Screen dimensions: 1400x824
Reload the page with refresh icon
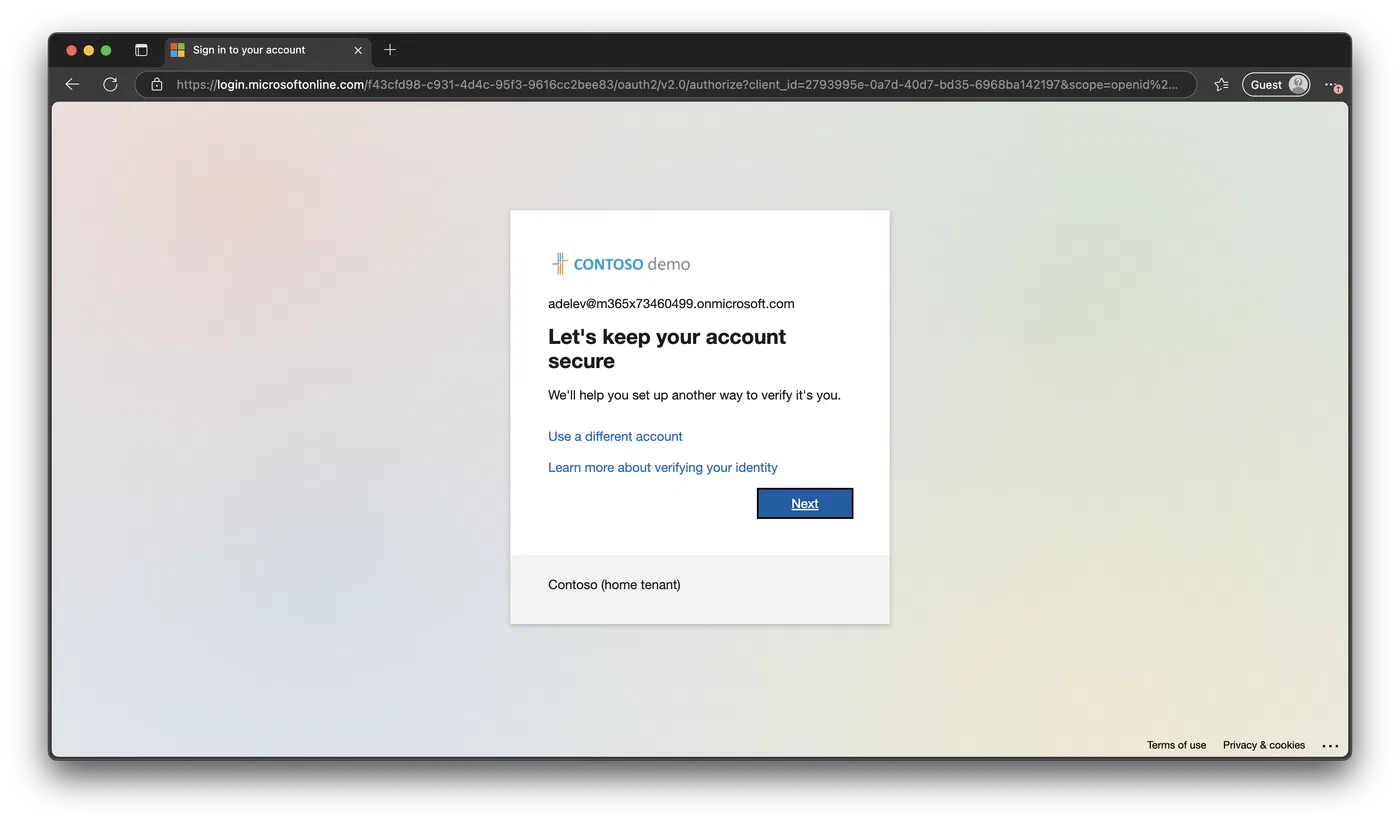coord(110,85)
